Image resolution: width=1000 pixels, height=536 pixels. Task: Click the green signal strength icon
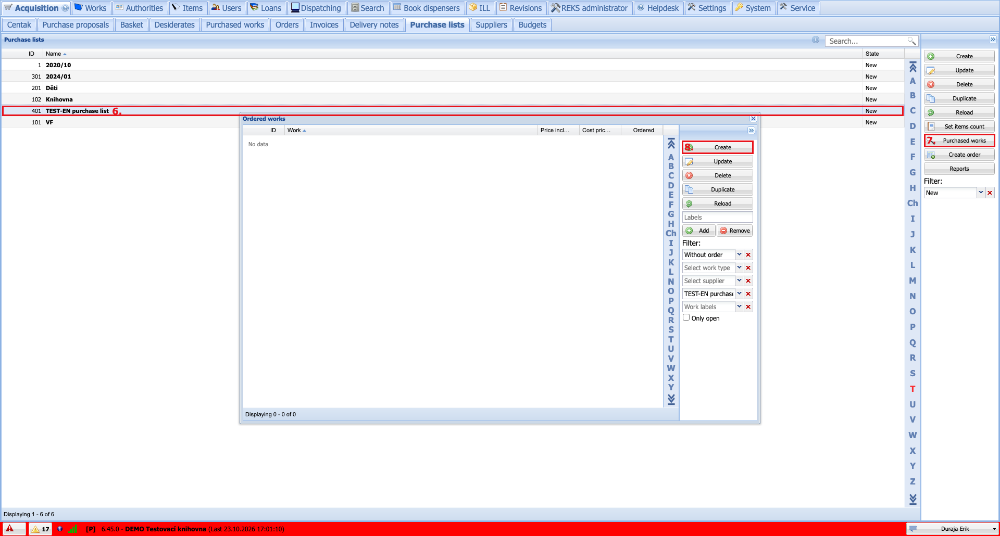[x=73, y=529]
